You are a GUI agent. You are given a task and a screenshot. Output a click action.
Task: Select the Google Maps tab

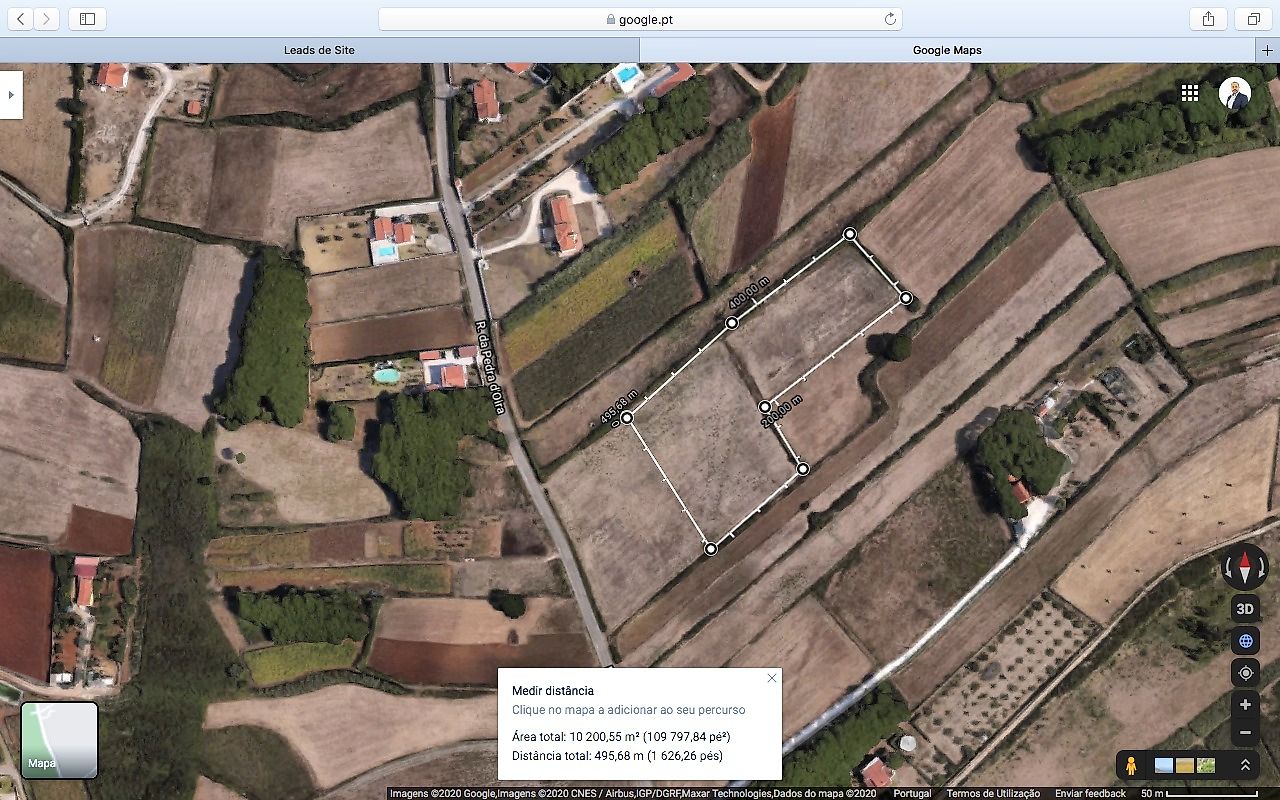[x=947, y=50]
